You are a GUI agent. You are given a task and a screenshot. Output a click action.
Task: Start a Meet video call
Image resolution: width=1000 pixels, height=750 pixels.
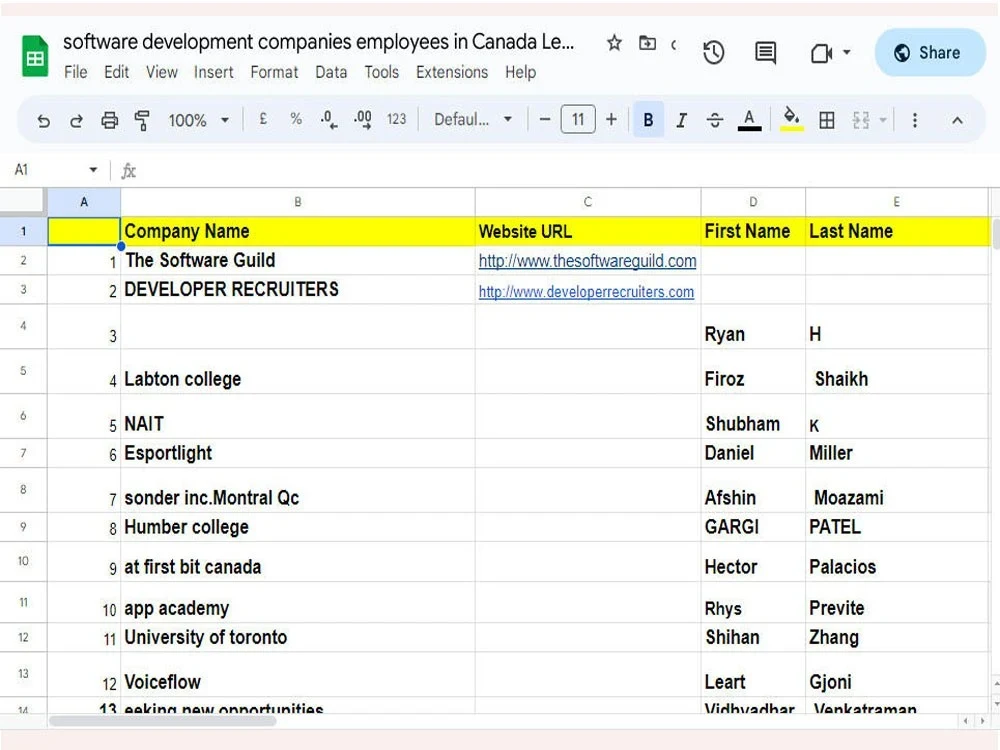(821, 53)
